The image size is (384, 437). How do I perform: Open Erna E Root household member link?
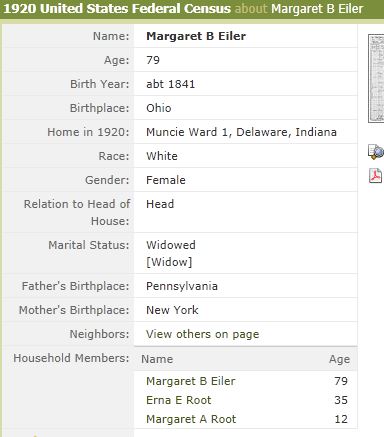tap(179, 400)
